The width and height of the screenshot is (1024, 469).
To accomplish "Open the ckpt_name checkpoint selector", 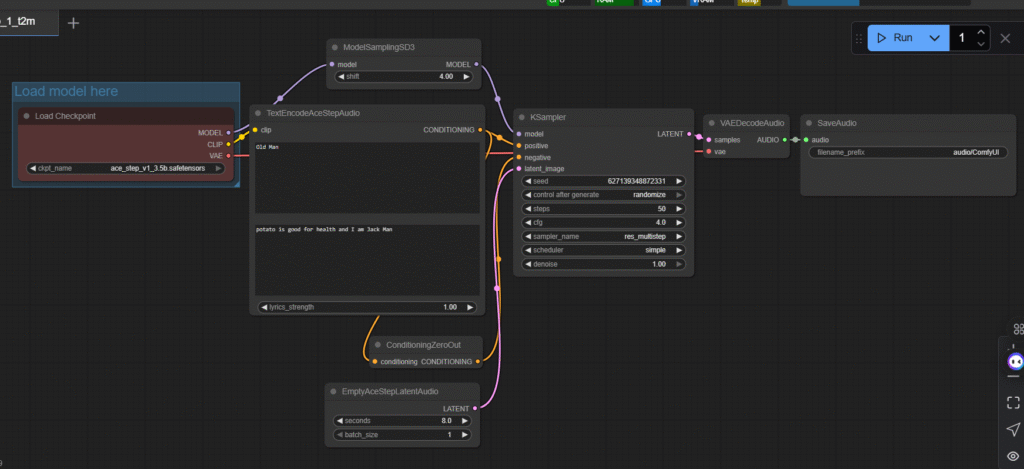I will click(125, 168).
